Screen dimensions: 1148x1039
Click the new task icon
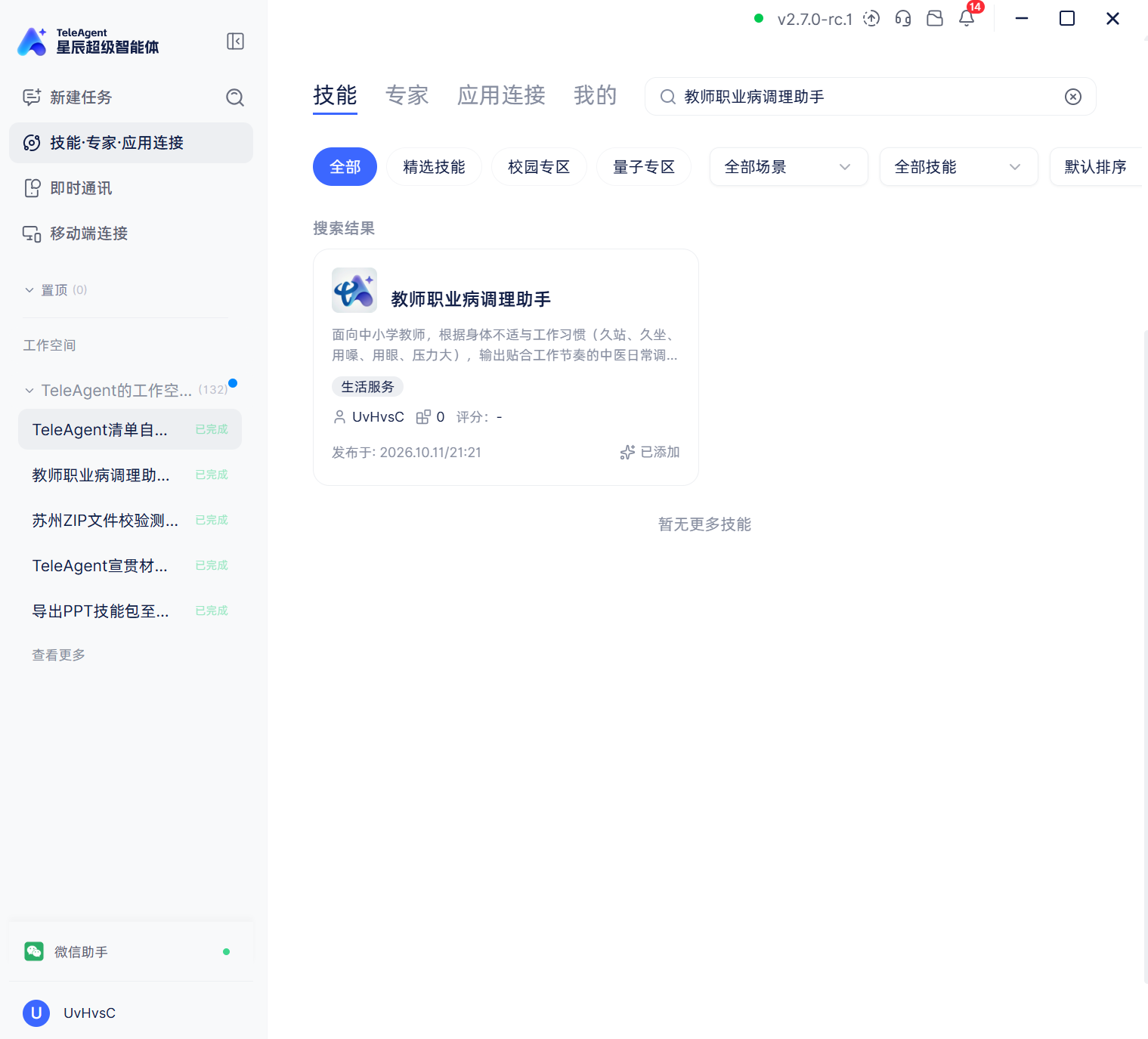point(32,97)
